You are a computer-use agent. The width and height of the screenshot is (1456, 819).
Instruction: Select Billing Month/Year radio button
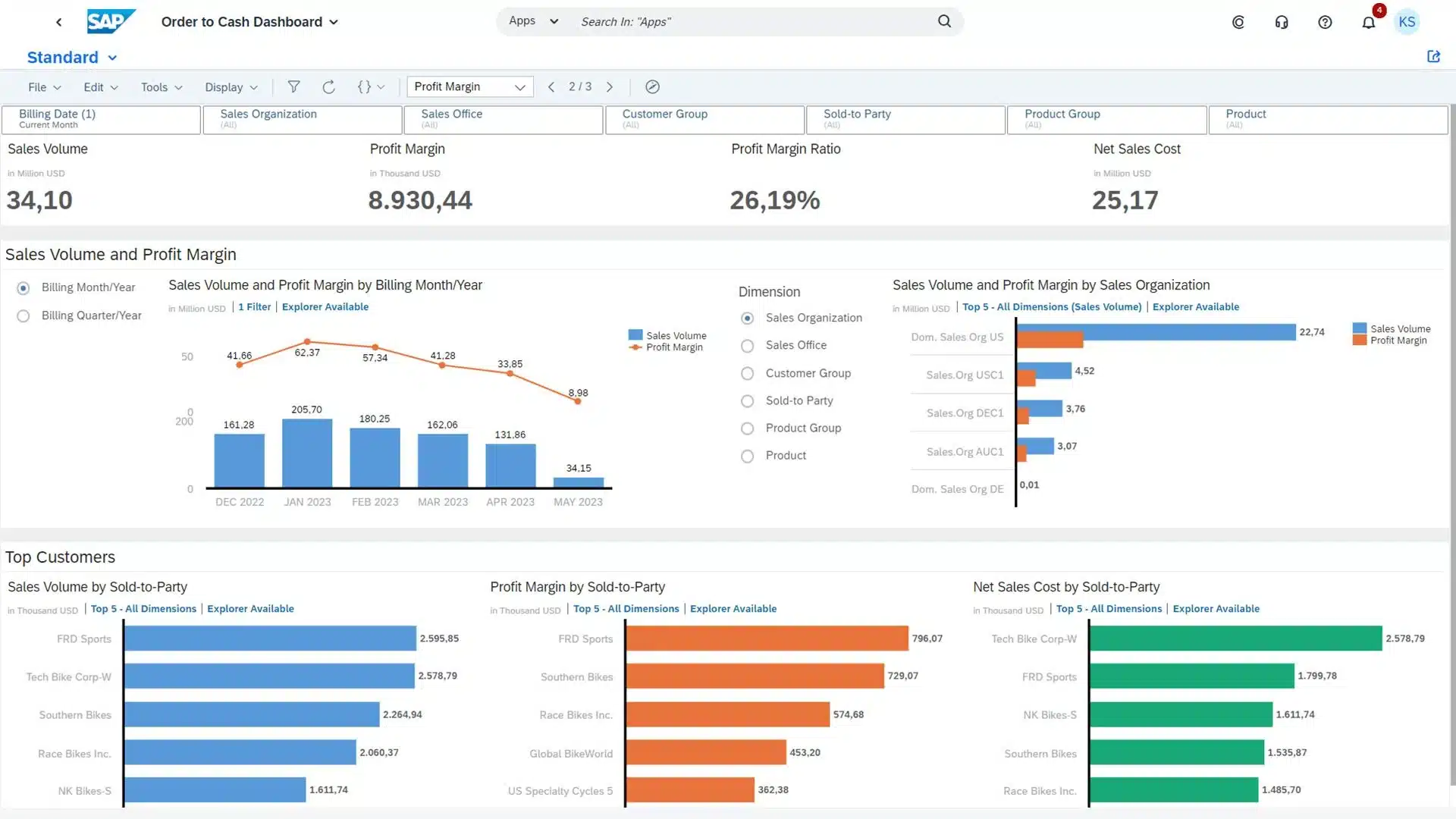[x=24, y=288]
